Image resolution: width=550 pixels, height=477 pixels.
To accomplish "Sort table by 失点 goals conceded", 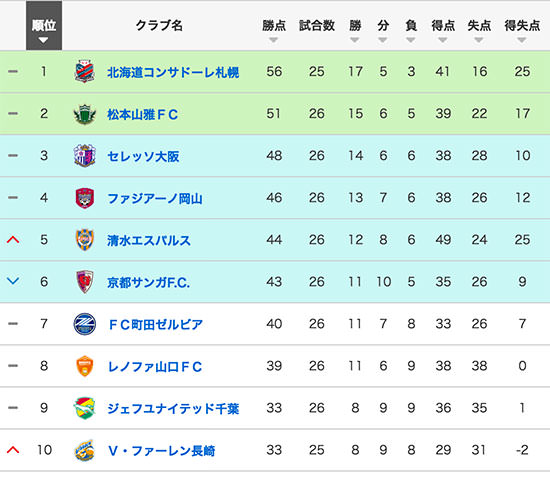I will coord(479,30).
